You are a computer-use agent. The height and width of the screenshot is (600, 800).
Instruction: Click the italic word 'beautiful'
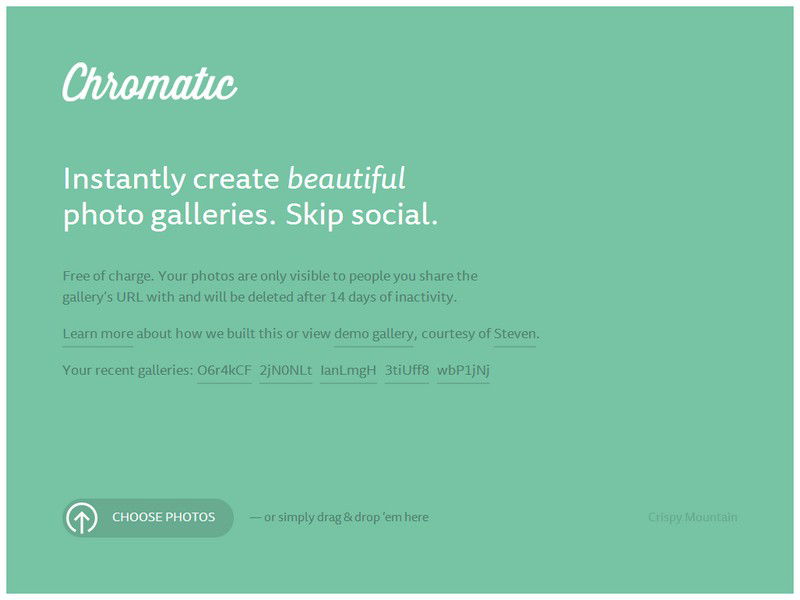346,179
